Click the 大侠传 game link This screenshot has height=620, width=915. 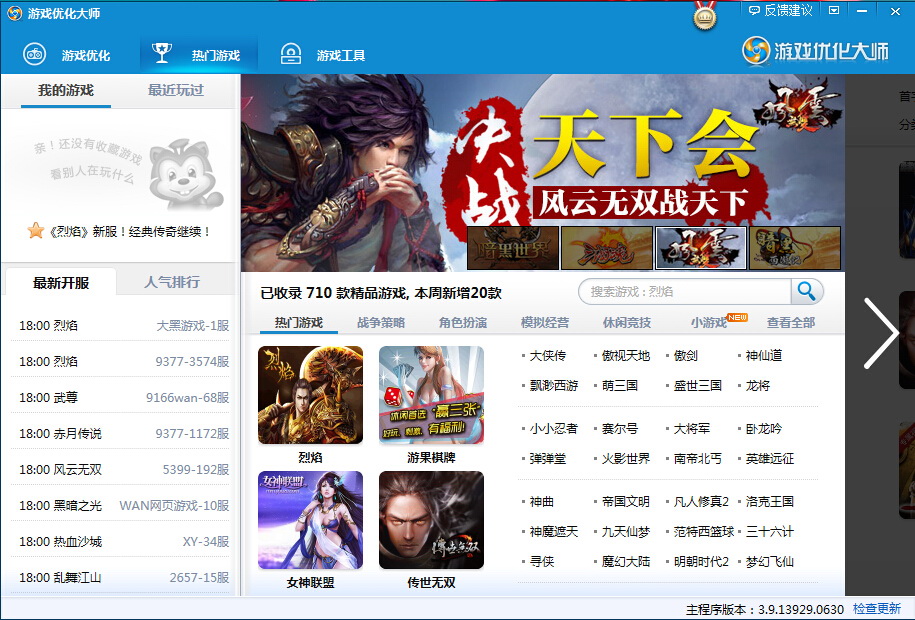point(547,356)
